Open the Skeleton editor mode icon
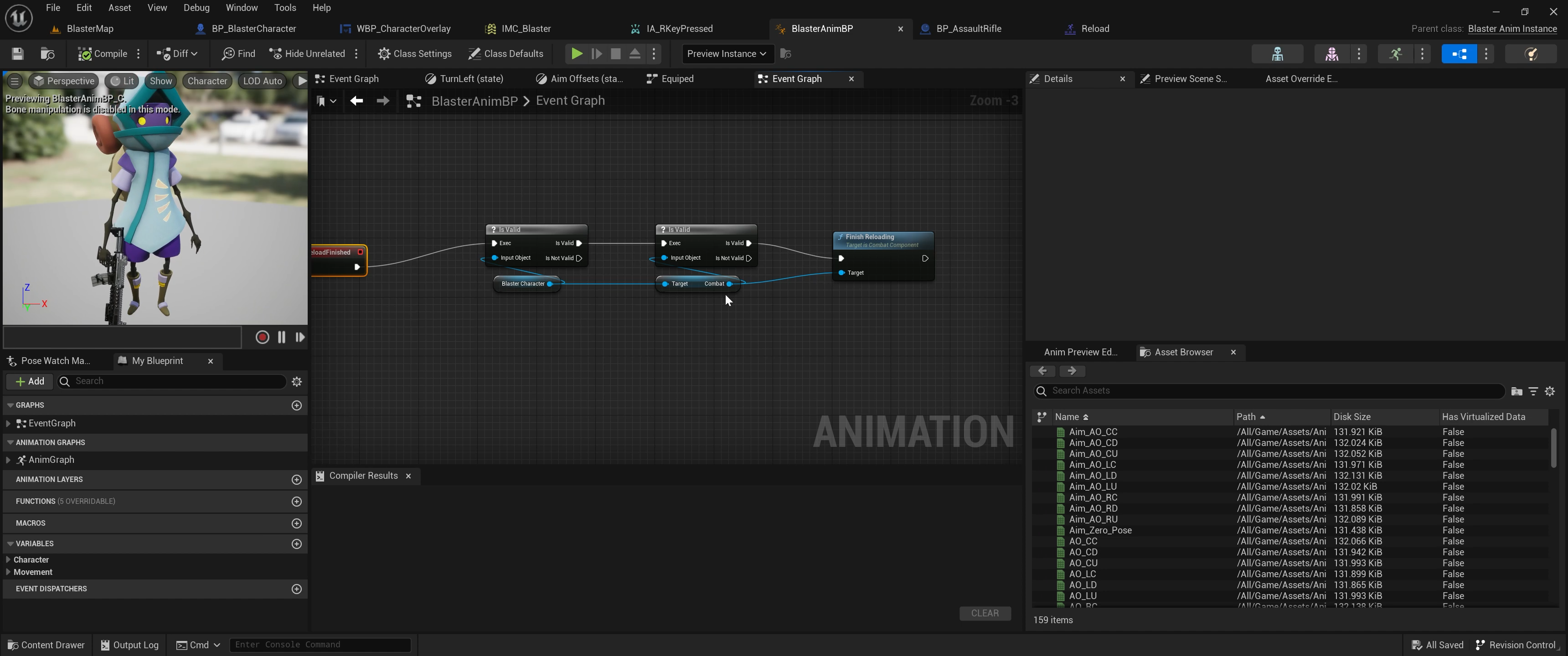 (1277, 54)
